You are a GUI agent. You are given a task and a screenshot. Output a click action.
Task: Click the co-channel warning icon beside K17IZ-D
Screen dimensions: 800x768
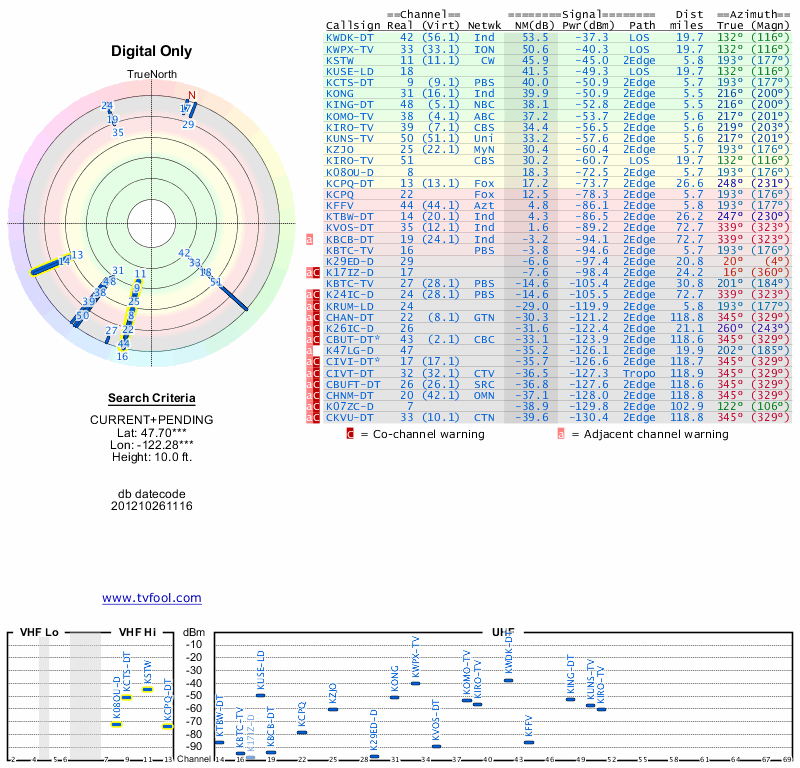[316, 272]
